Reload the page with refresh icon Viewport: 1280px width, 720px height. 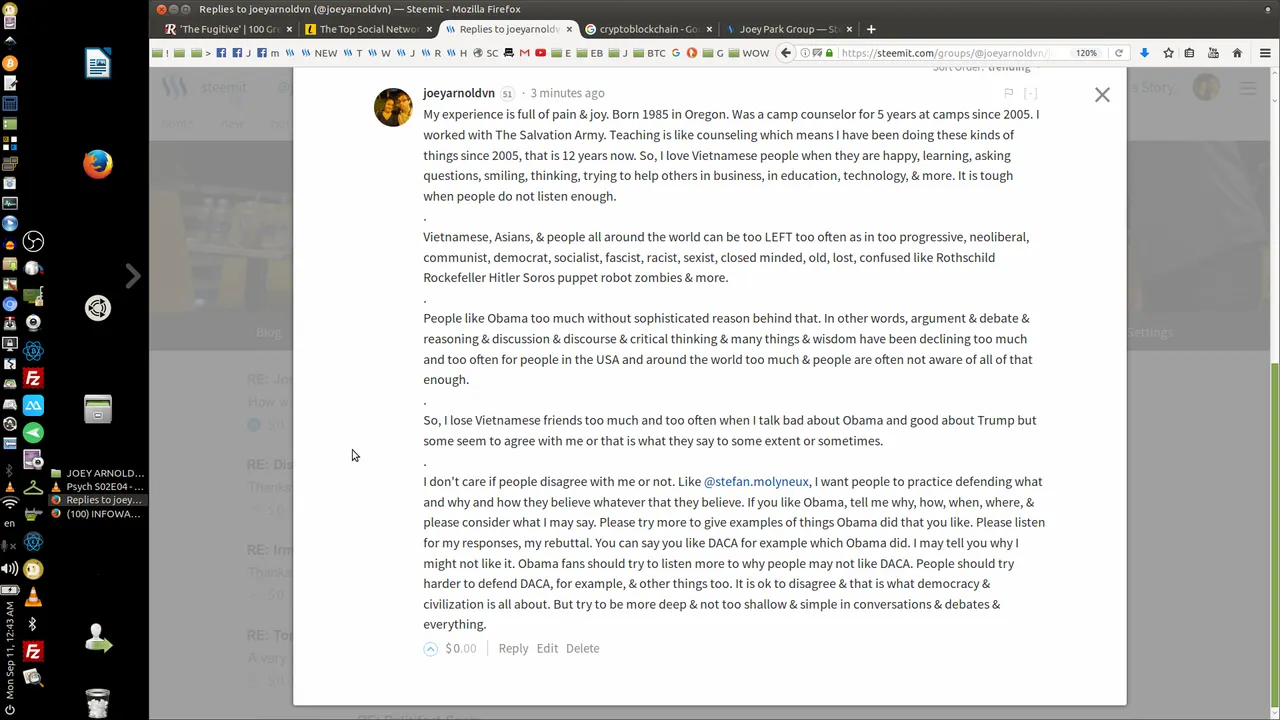(1119, 53)
